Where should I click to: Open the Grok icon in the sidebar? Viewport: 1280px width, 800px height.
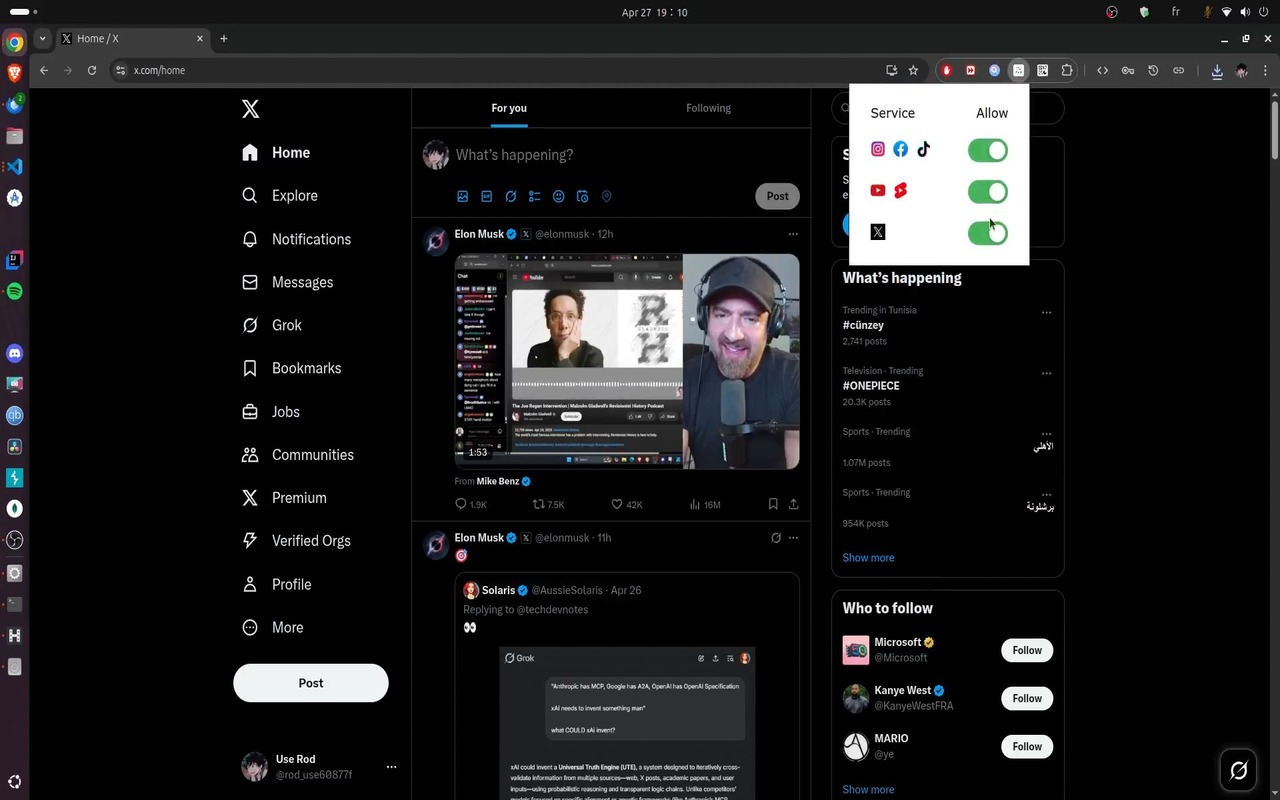pyautogui.click(x=250, y=325)
